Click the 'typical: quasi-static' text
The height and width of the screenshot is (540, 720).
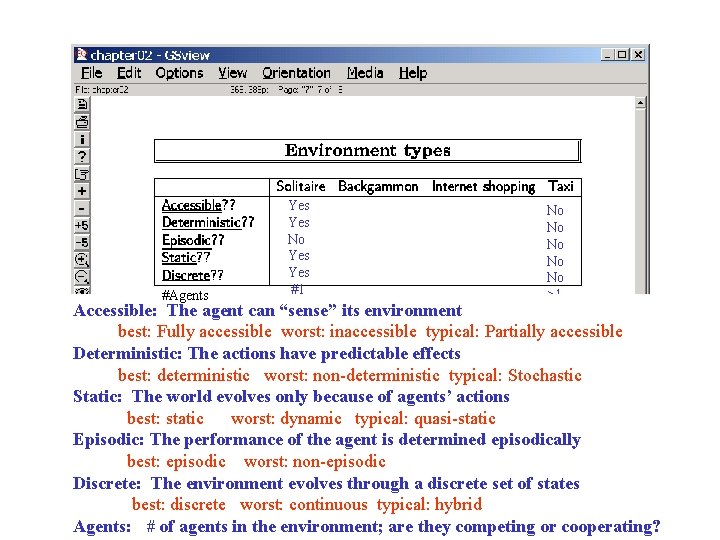point(425,419)
